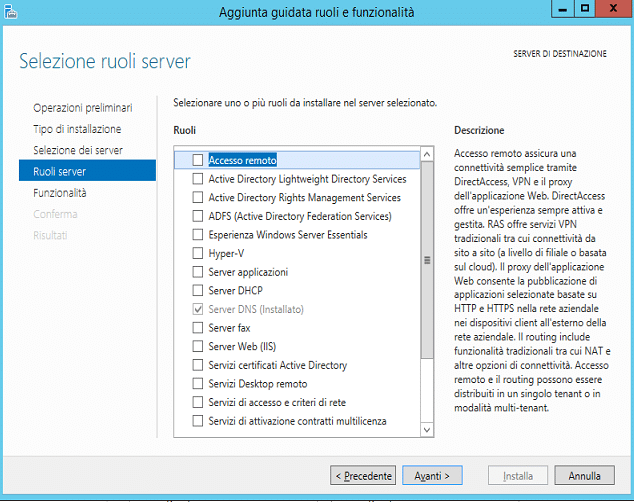
Task: Go to the Tipo di installazione step
Action: tap(77, 129)
